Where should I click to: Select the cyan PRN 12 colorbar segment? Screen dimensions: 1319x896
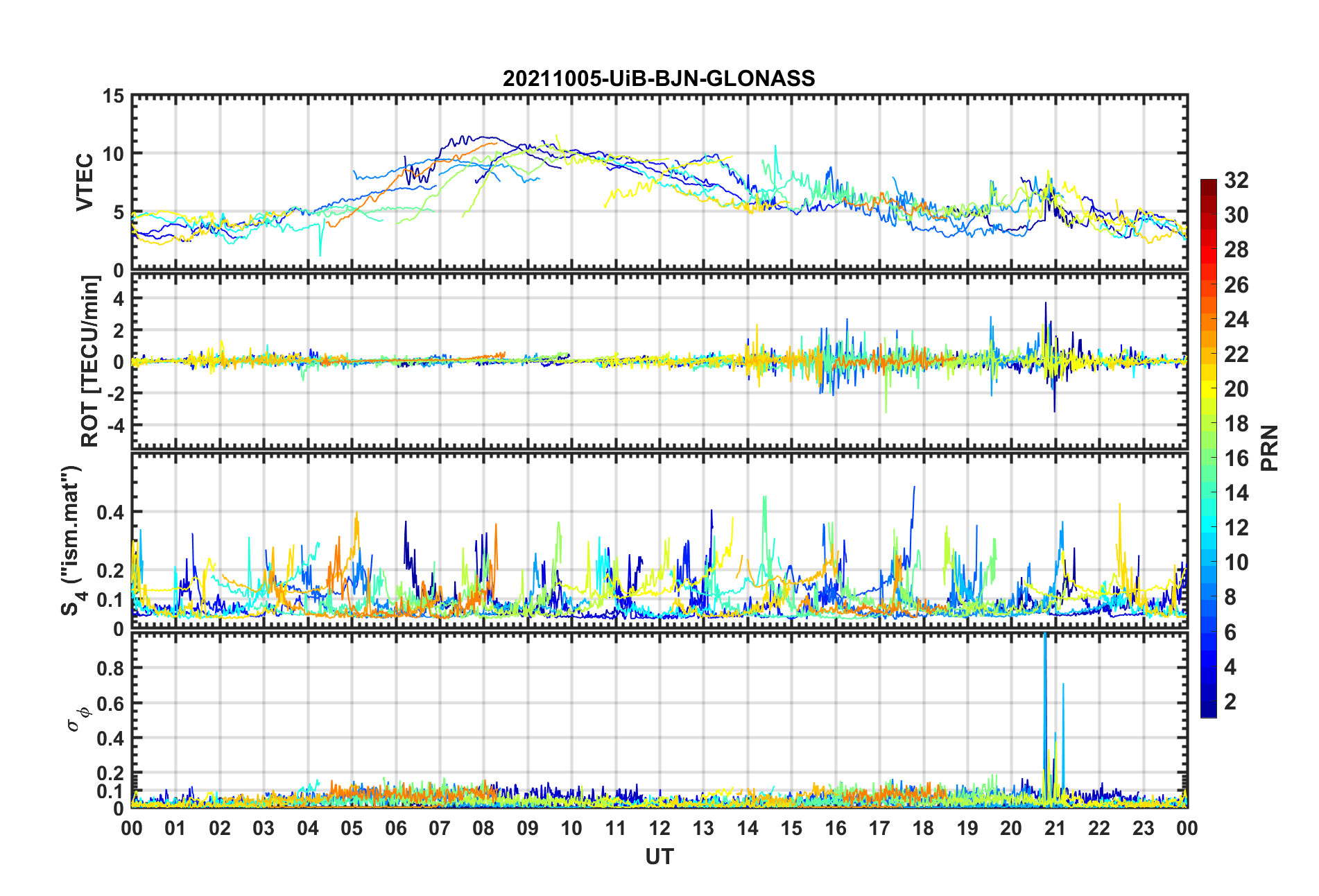[x=1209, y=528]
